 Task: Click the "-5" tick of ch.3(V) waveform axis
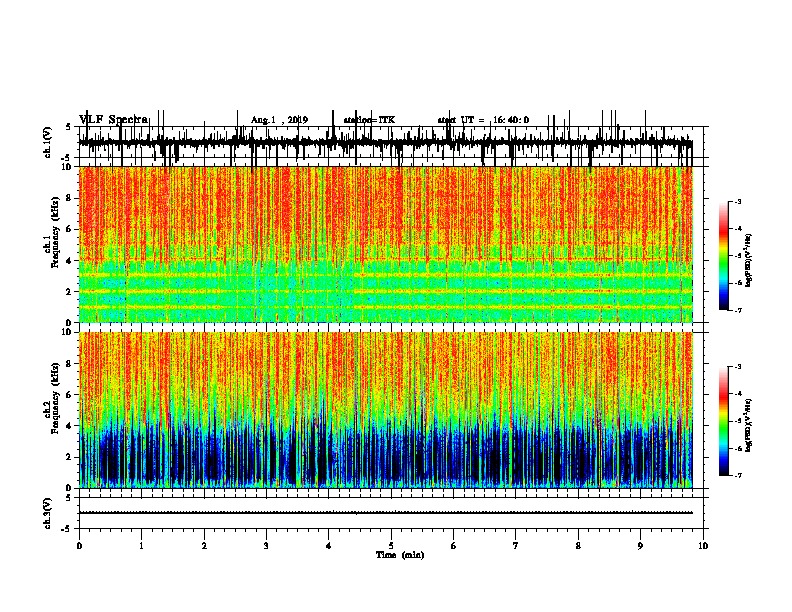tap(68, 529)
